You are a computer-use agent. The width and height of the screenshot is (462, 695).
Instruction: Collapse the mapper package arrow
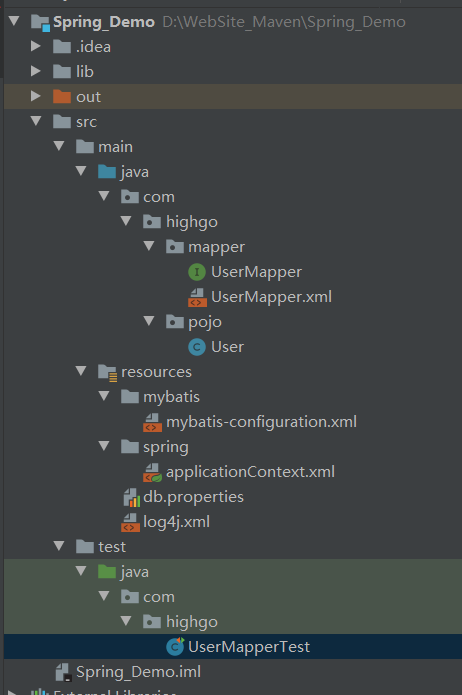149,246
